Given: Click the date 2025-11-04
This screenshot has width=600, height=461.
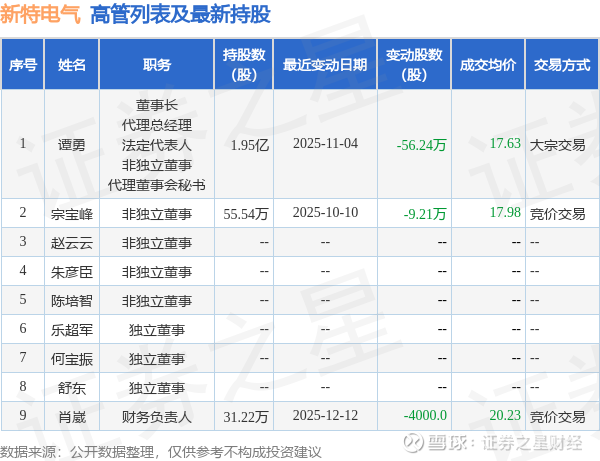Looking at the screenshot, I should click(x=325, y=143).
